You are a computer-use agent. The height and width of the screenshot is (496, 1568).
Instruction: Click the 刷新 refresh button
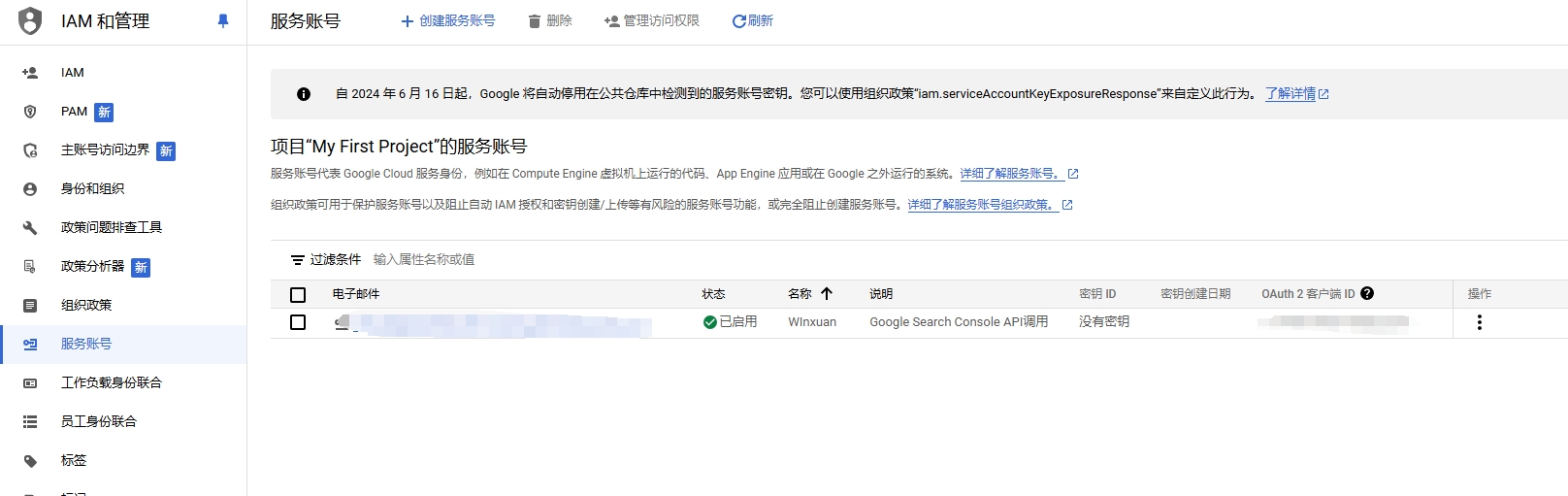click(753, 20)
